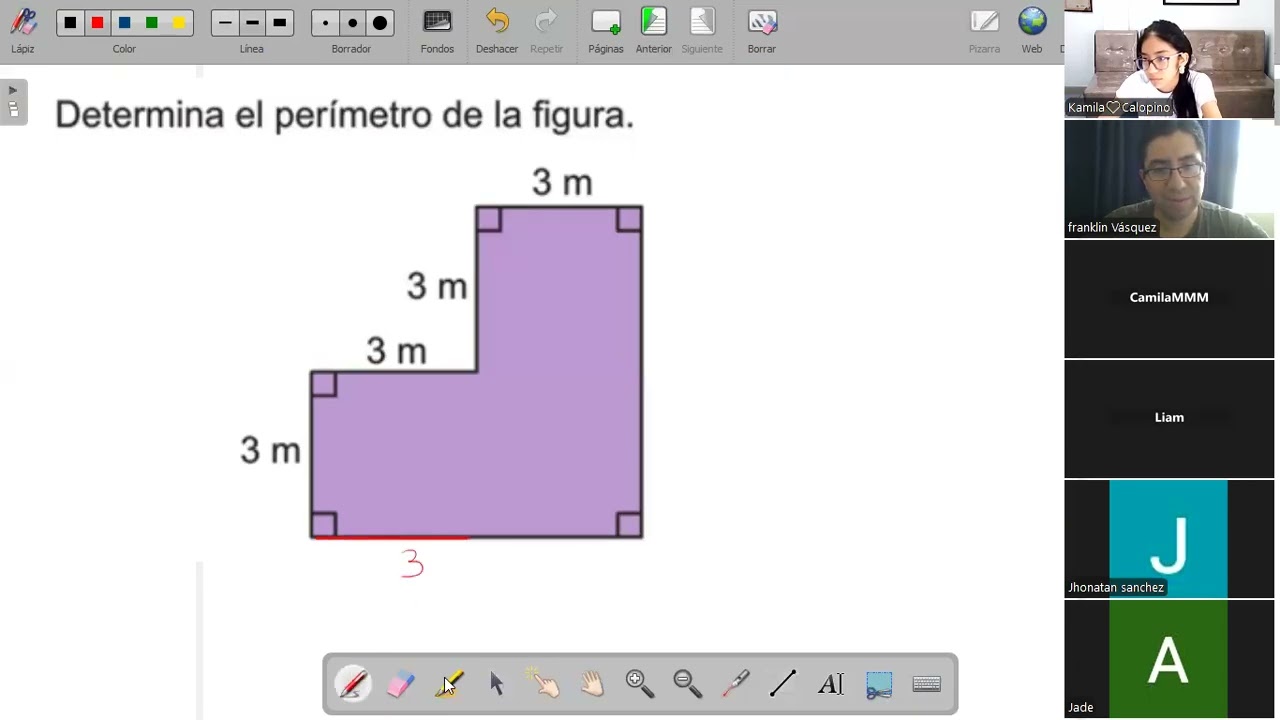Viewport: 1280px width, 720px height.
Task: Select the interactive touch-finger tool
Action: click(545, 684)
